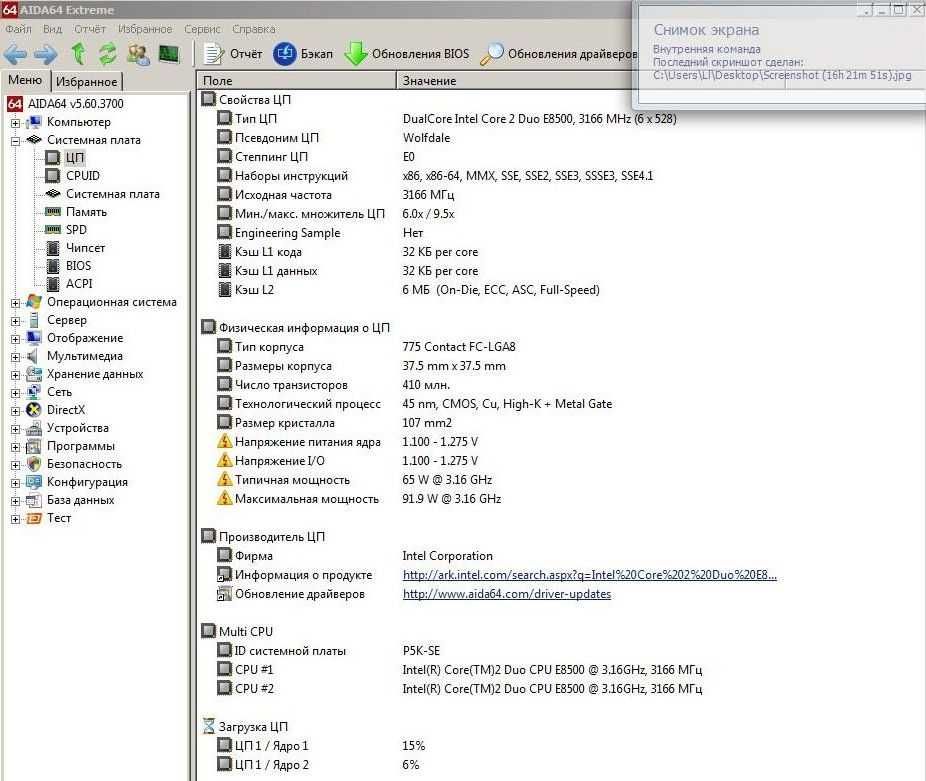
Task: Expand the Операционная система node
Action: pyautogui.click(x=15, y=303)
